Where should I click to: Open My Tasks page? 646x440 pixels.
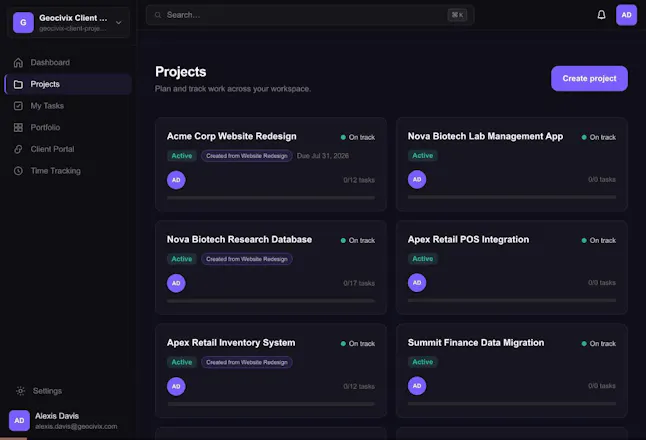coord(68,106)
